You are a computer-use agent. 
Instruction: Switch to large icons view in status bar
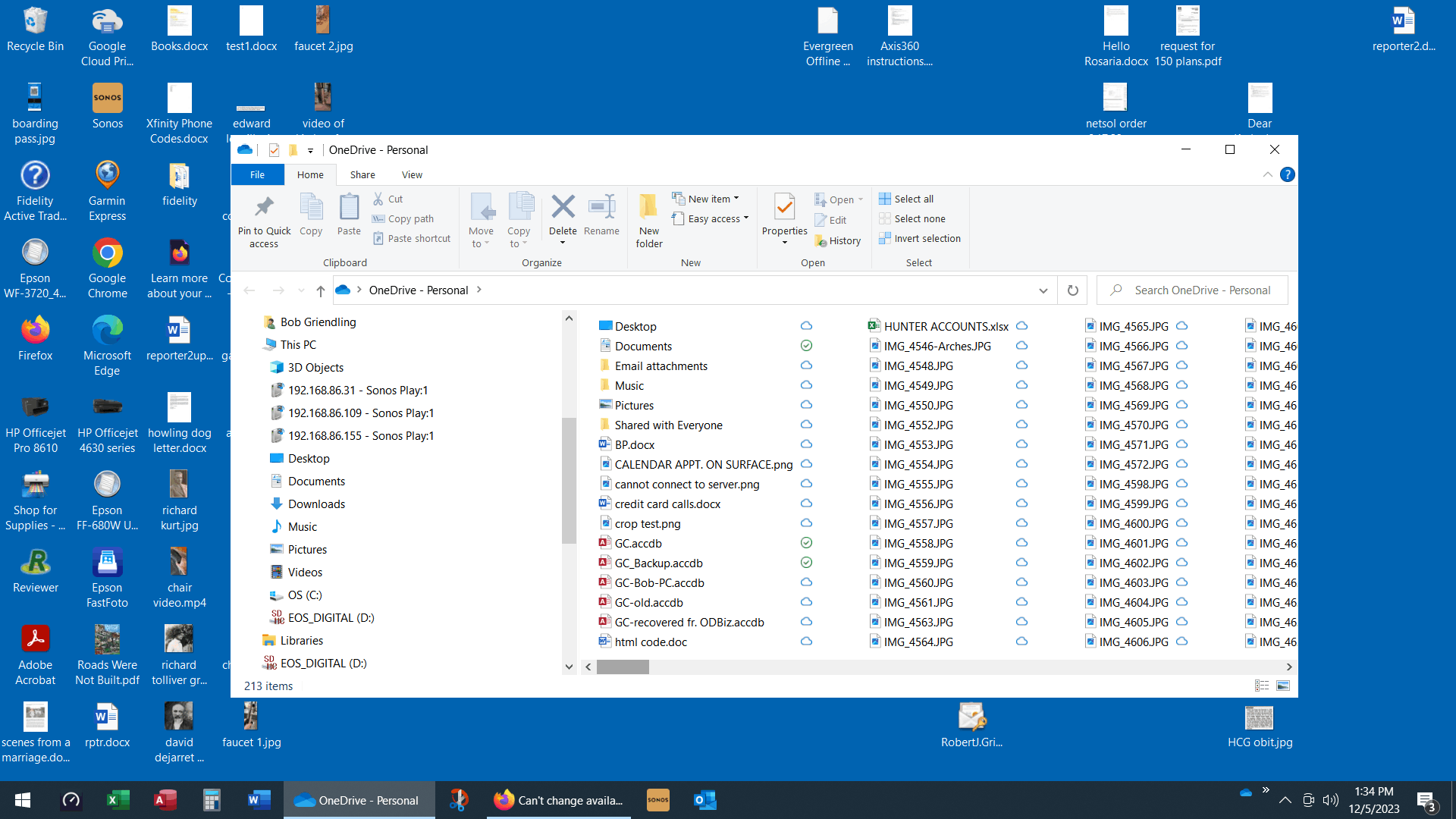[1283, 686]
